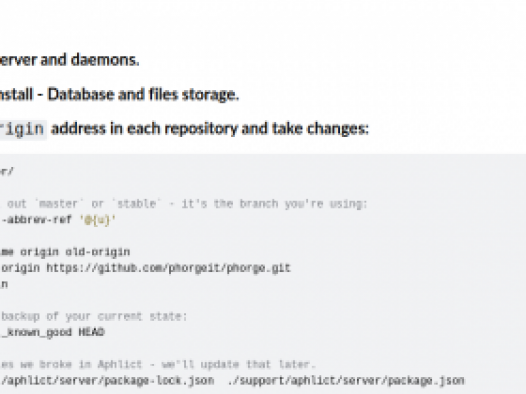Click the '@{u}' string in the code block

pyautogui.click(x=98, y=220)
